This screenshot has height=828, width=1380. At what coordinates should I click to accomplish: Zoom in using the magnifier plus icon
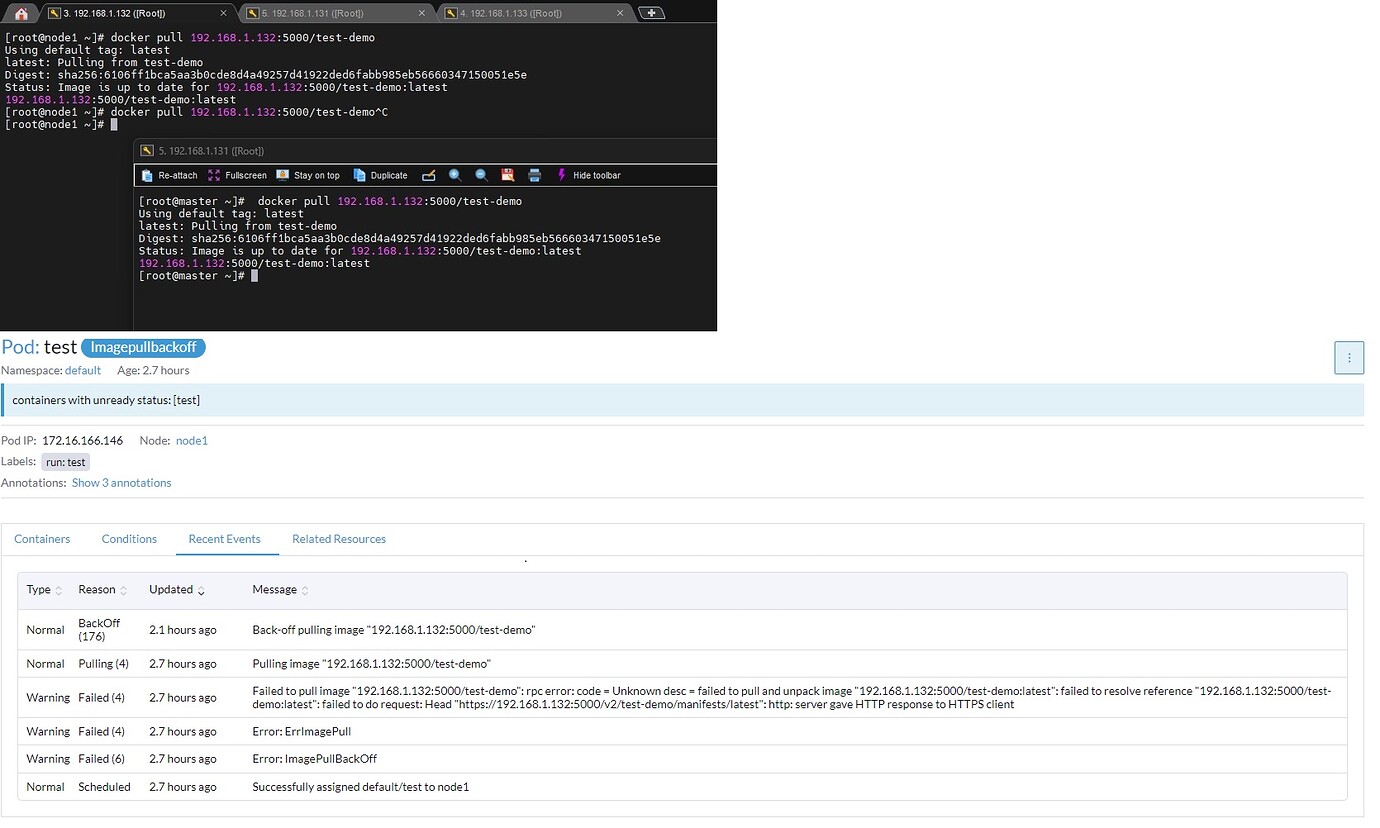point(455,175)
